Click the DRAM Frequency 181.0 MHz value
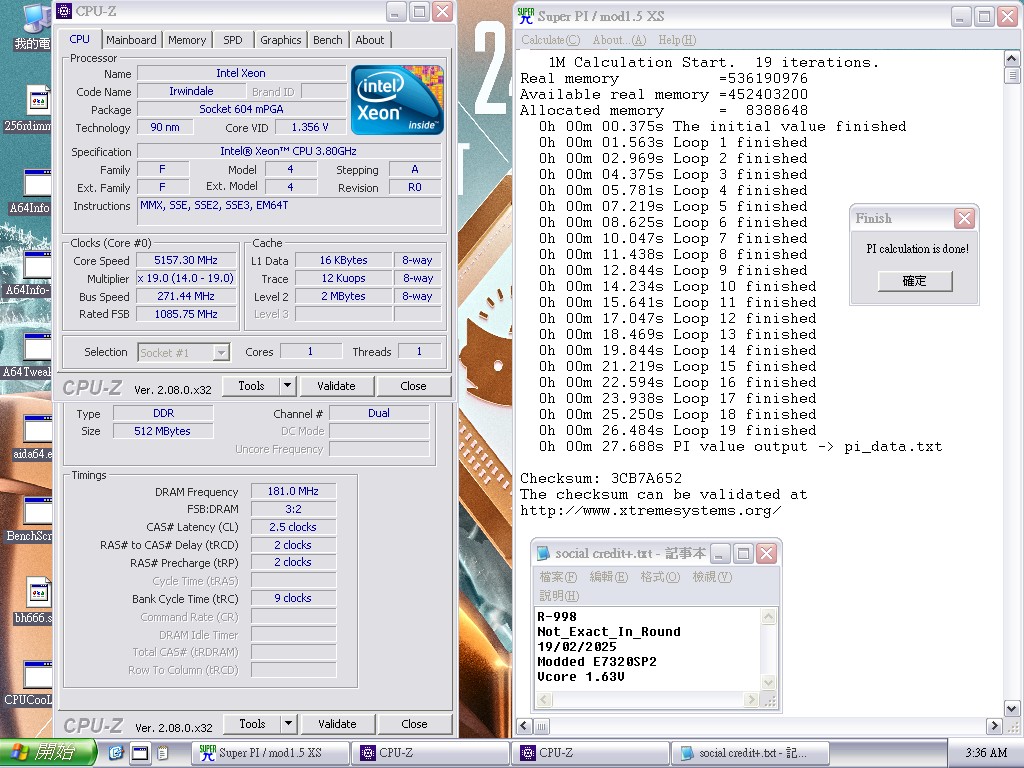This screenshot has height=768, width=1024. 293,491
